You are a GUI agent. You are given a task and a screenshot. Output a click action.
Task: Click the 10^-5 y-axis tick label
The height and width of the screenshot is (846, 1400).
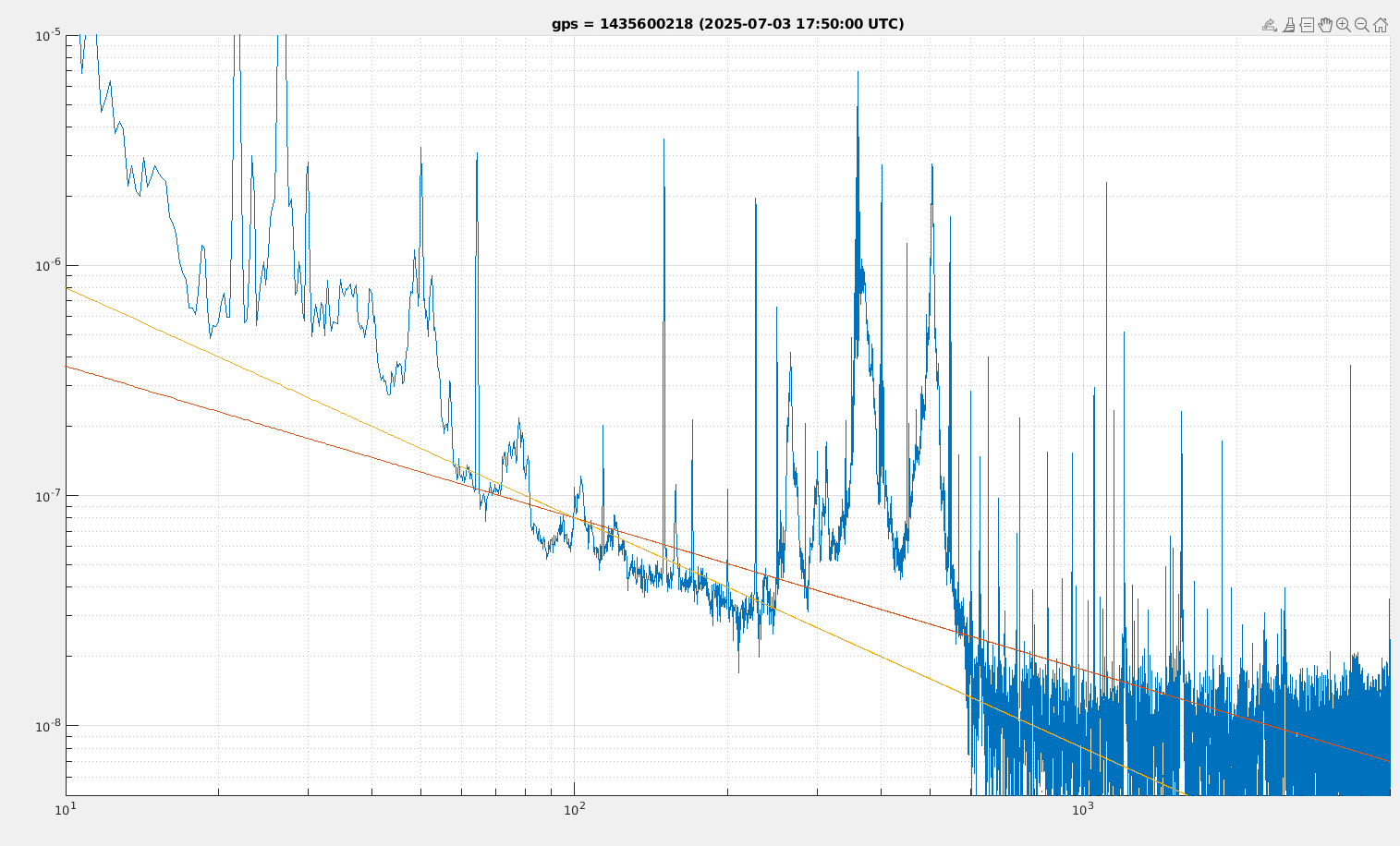click(47, 35)
